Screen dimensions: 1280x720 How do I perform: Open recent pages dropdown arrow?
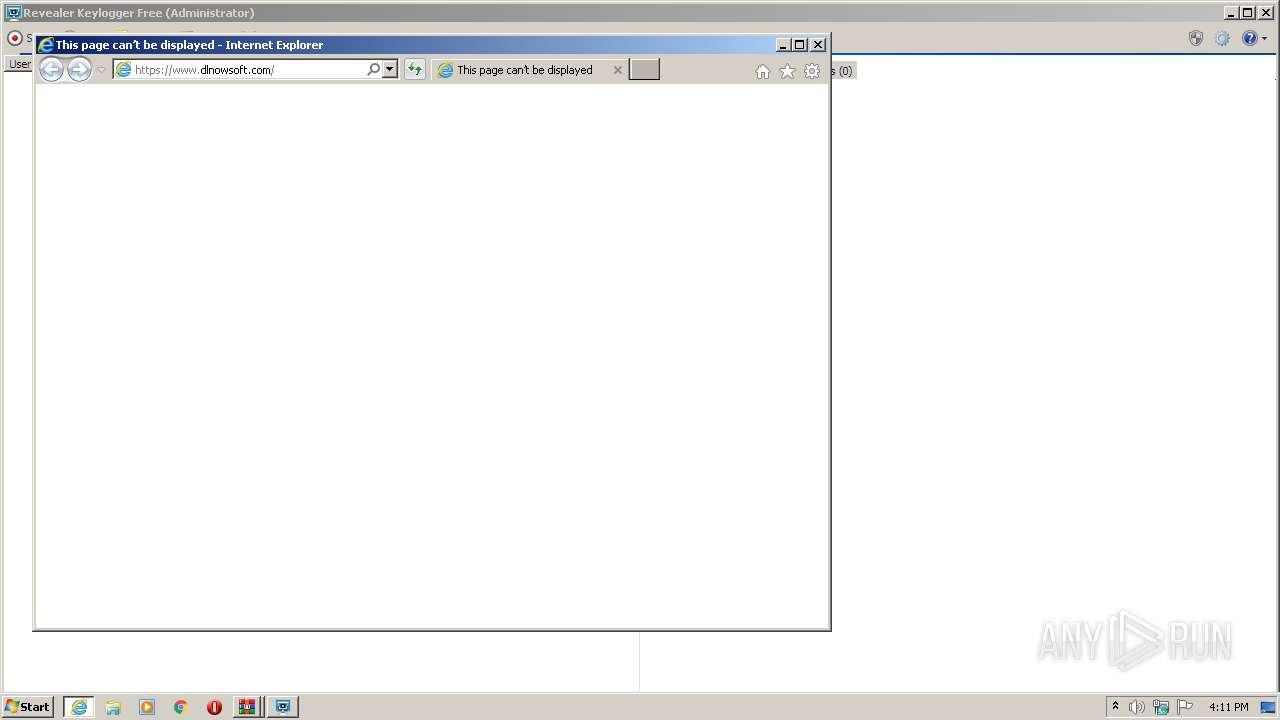point(101,70)
